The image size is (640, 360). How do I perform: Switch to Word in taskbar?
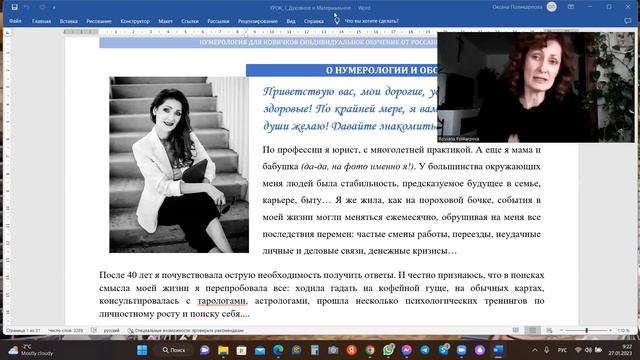(498, 350)
